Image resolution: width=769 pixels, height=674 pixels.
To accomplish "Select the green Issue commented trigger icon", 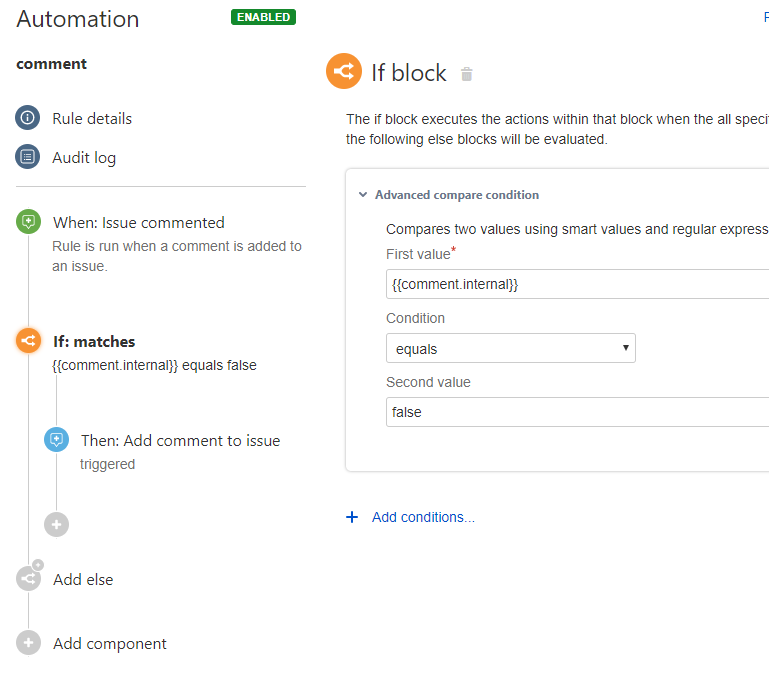I will click(28, 222).
